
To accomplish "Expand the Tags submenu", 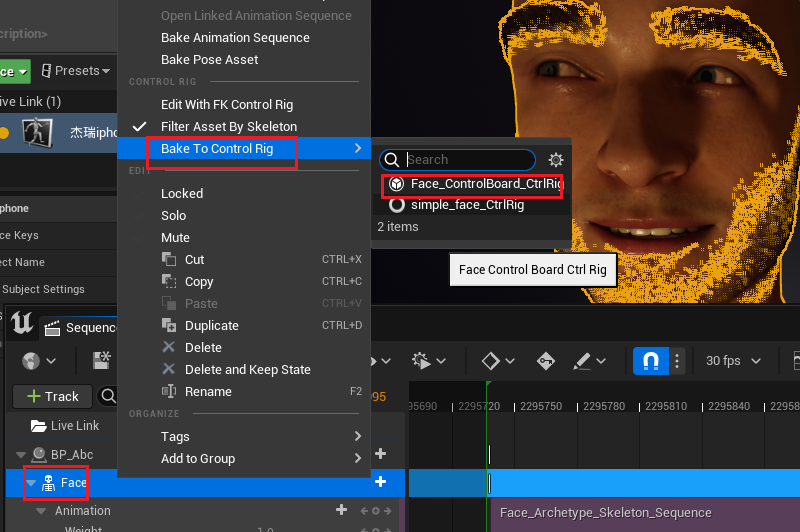I will click(243, 437).
